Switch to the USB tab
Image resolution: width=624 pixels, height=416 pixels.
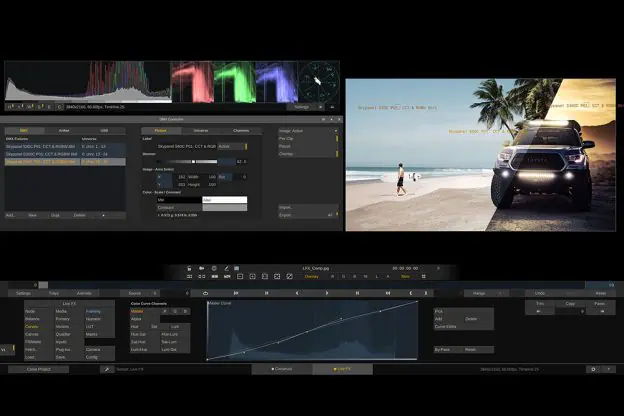[x=104, y=131]
